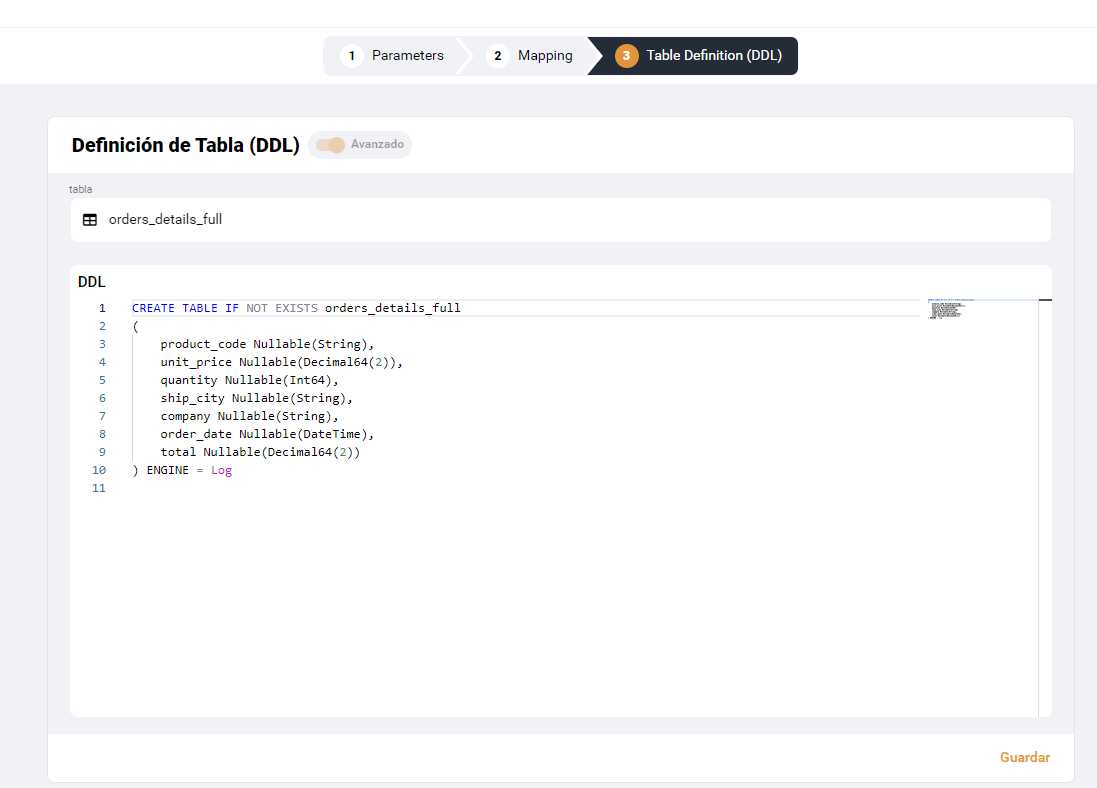Click the DDL editor vertical scrollbar
This screenshot has width=1097, height=788.
pyautogui.click(x=1045, y=500)
